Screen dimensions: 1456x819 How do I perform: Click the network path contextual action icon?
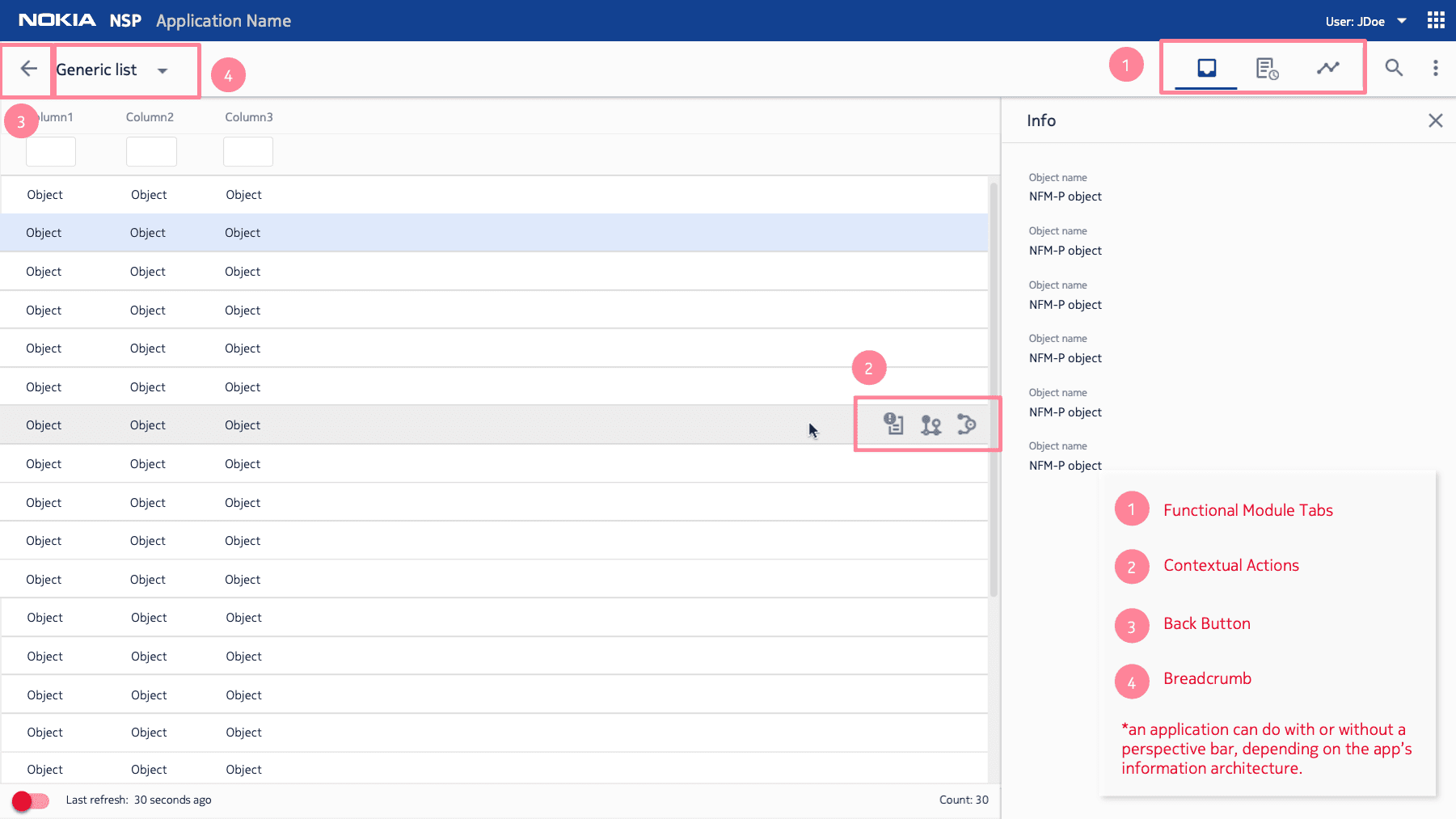pyautogui.click(x=967, y=424)
